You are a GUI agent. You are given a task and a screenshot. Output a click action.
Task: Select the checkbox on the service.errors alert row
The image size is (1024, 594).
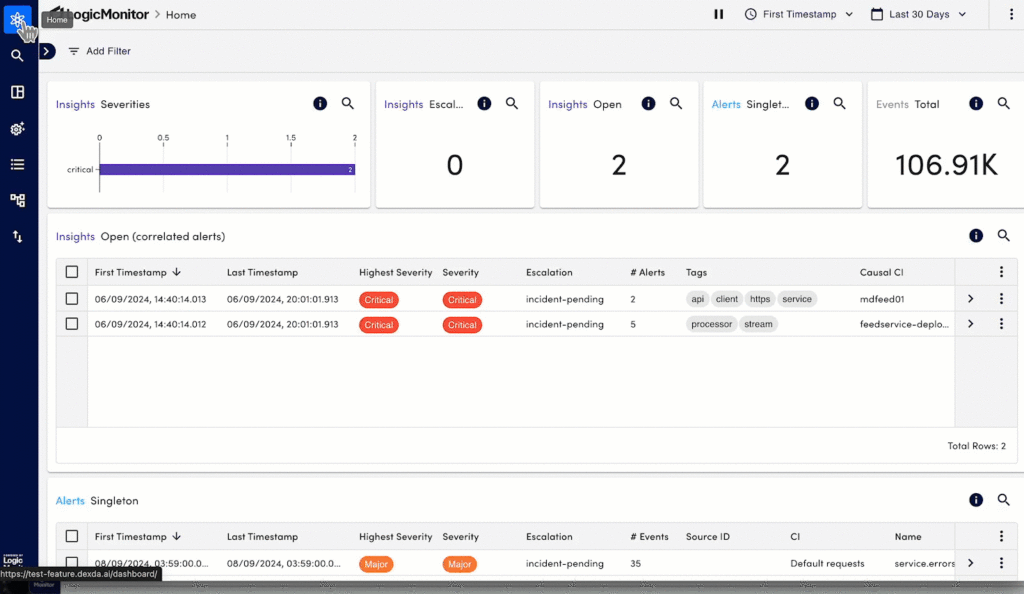[71, 563]
